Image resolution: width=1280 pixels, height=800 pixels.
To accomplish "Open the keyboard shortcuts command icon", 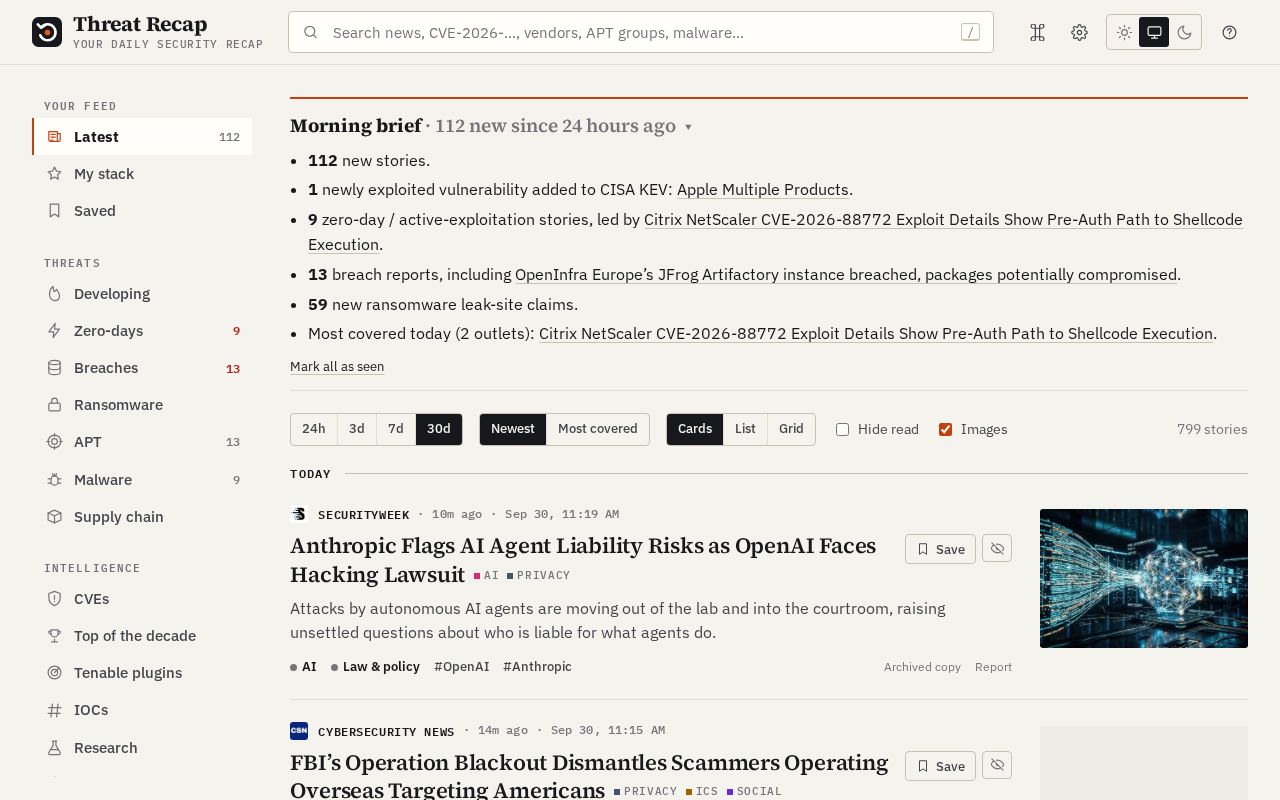I will coord(1037,32).
